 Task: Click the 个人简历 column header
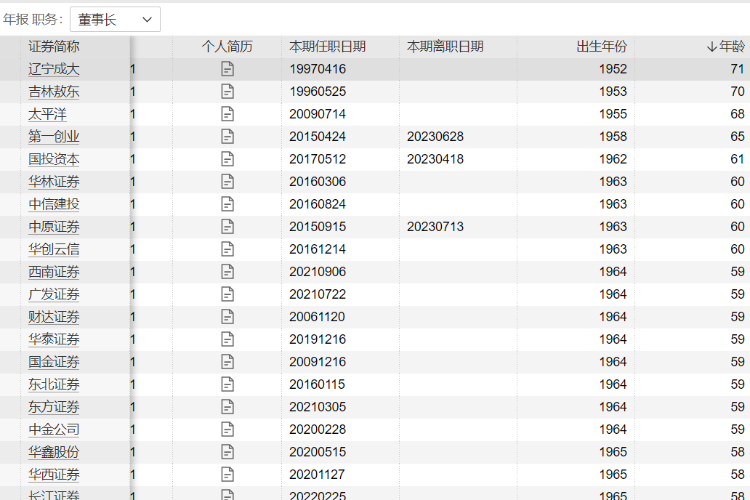227,46
